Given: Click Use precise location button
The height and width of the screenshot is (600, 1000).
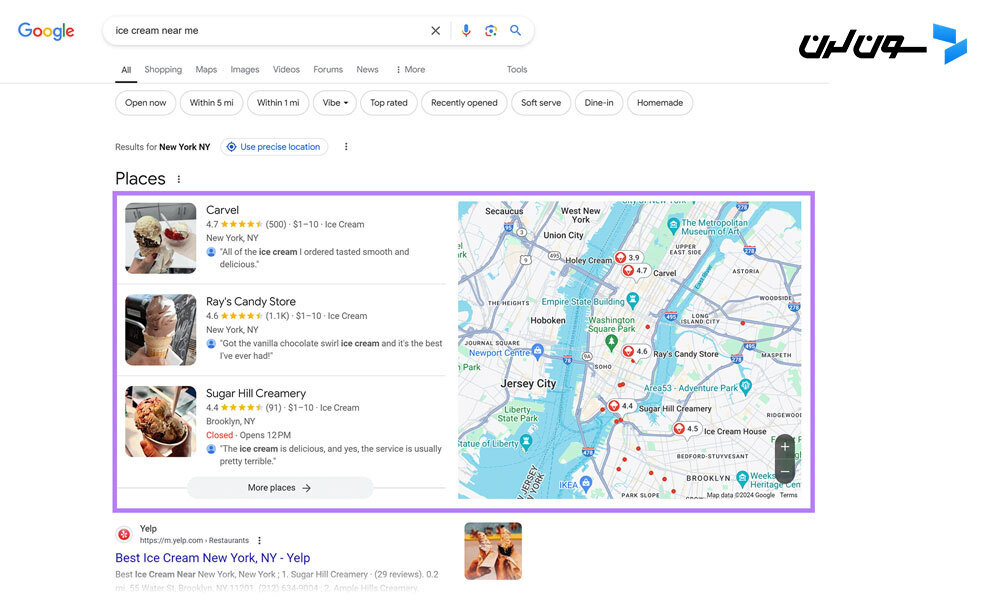Looking at the screenshot, I should point(274,147).
